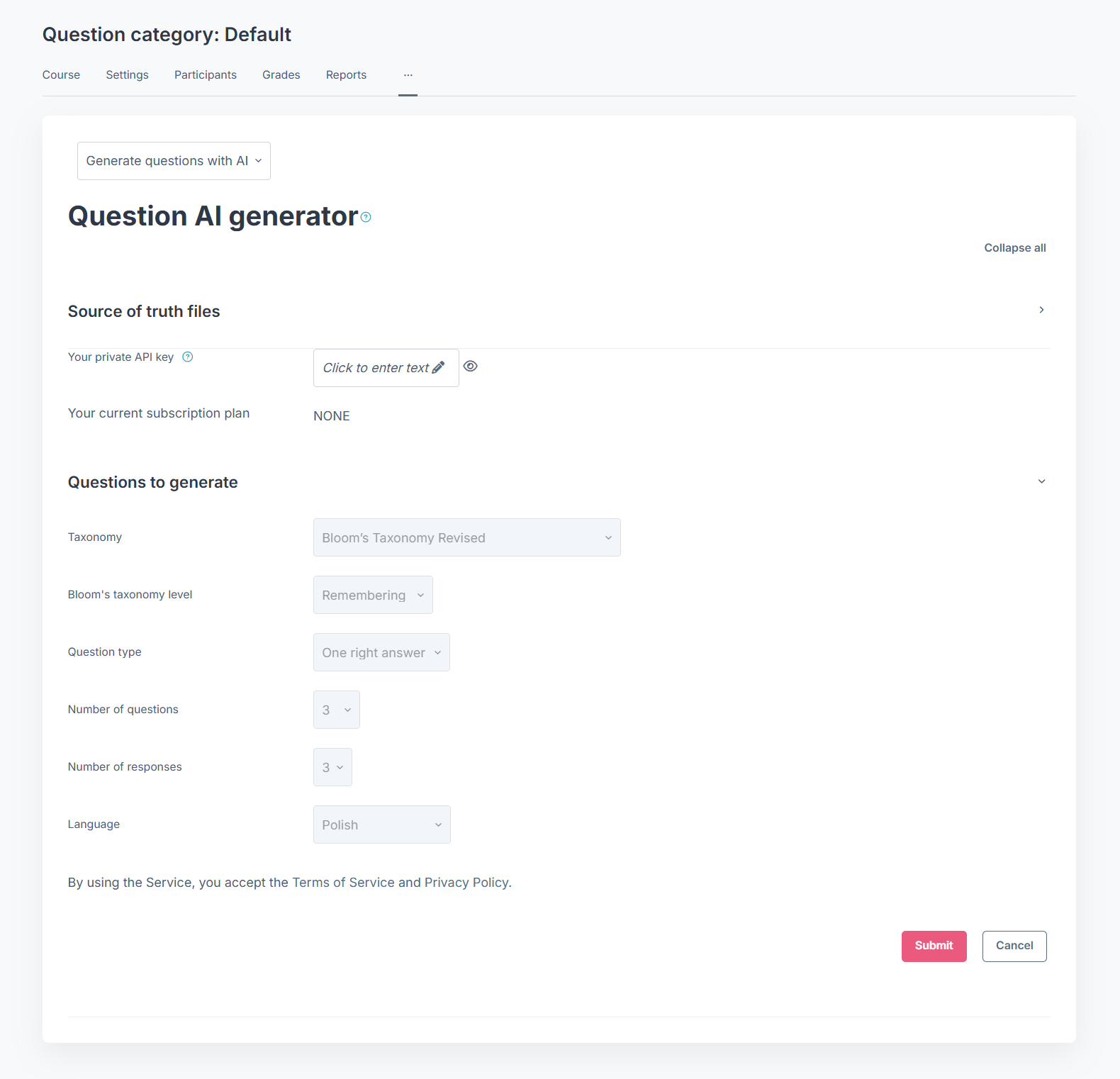1120x1079 pixels.
Task: Open the Generate questions with AI dropdown
Action: (x=174, y=161)
